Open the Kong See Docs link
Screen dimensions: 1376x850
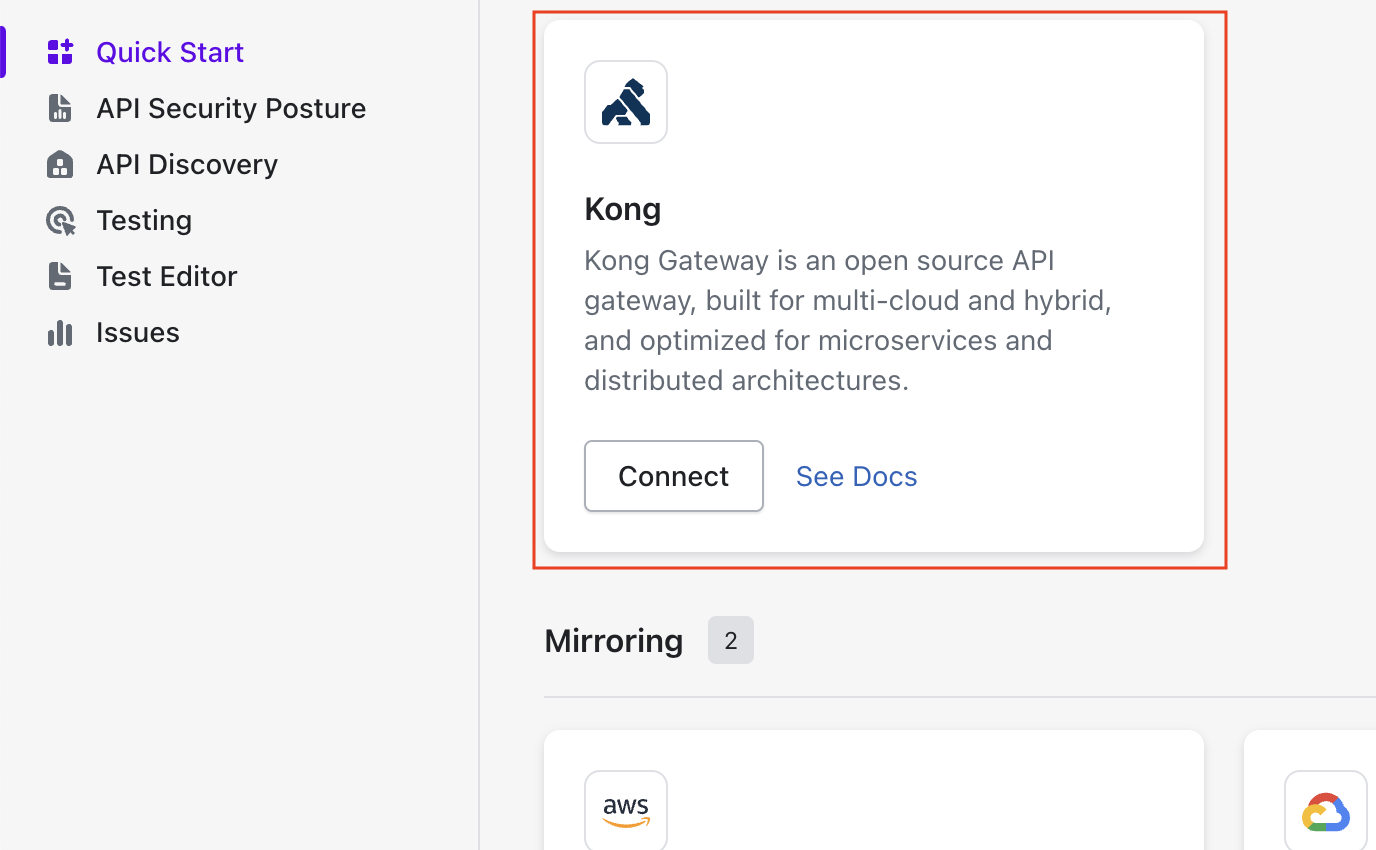click(856, 476)
